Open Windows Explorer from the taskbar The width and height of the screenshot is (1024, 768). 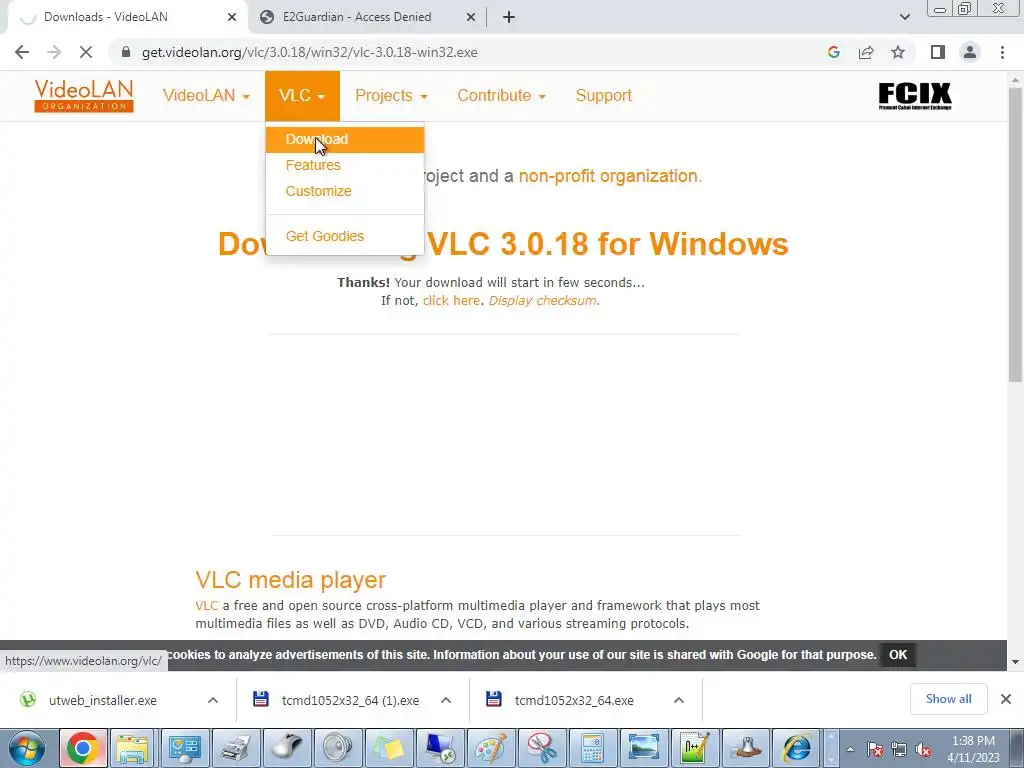click(x=133, y=748)
